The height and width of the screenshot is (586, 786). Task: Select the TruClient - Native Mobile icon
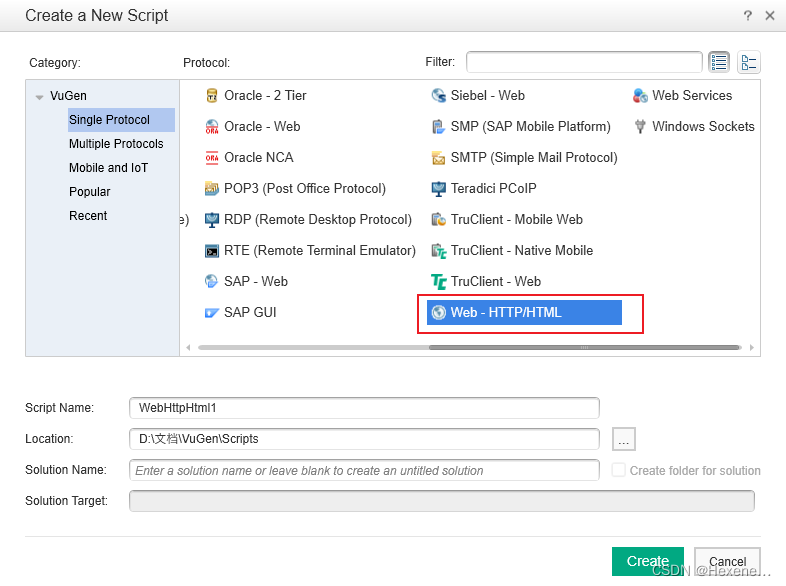439,251
